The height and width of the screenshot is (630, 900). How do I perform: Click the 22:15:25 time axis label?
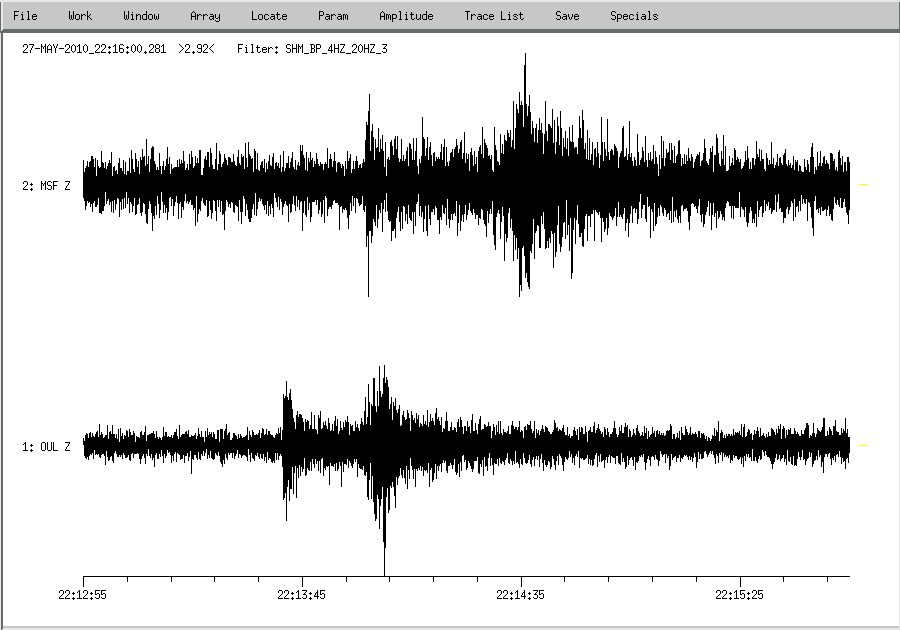pyautogui.click(x=739, y=595)
